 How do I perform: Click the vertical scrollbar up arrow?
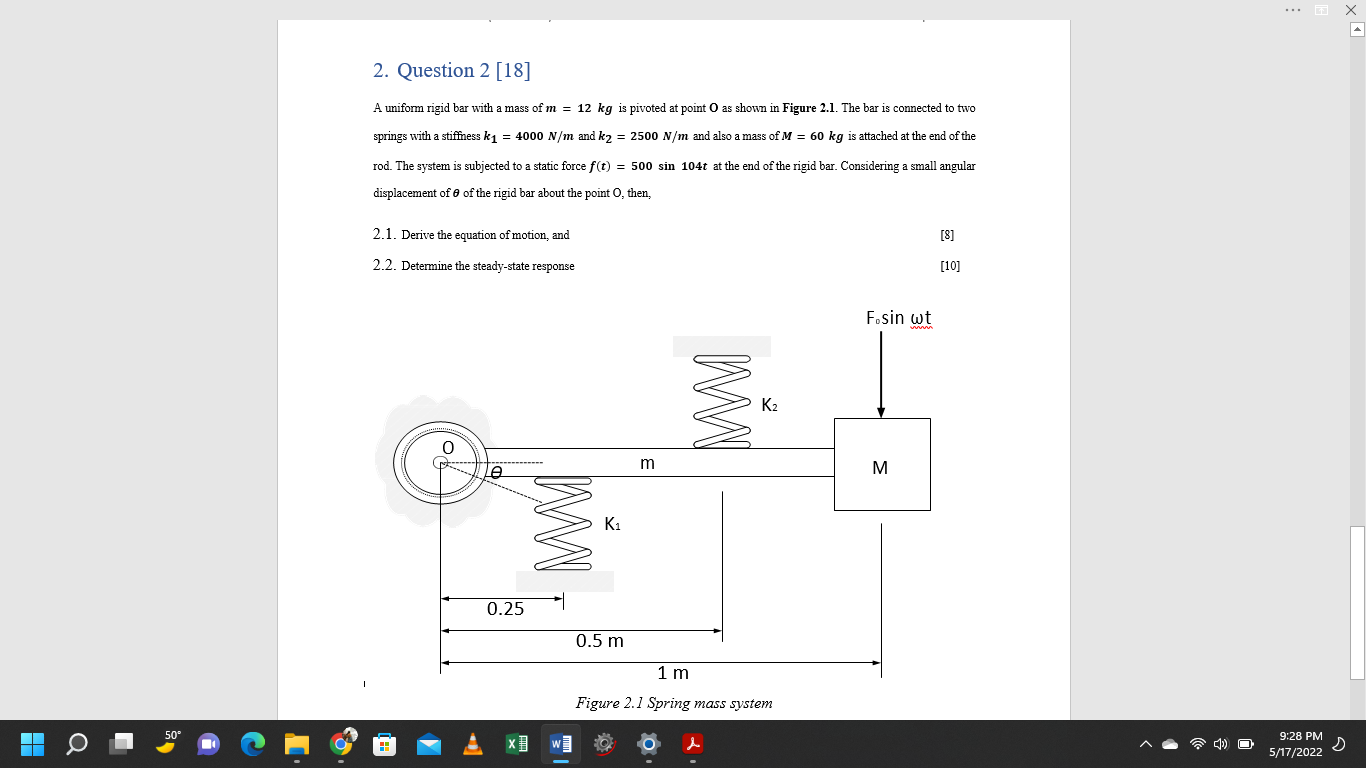point(1357,29)
